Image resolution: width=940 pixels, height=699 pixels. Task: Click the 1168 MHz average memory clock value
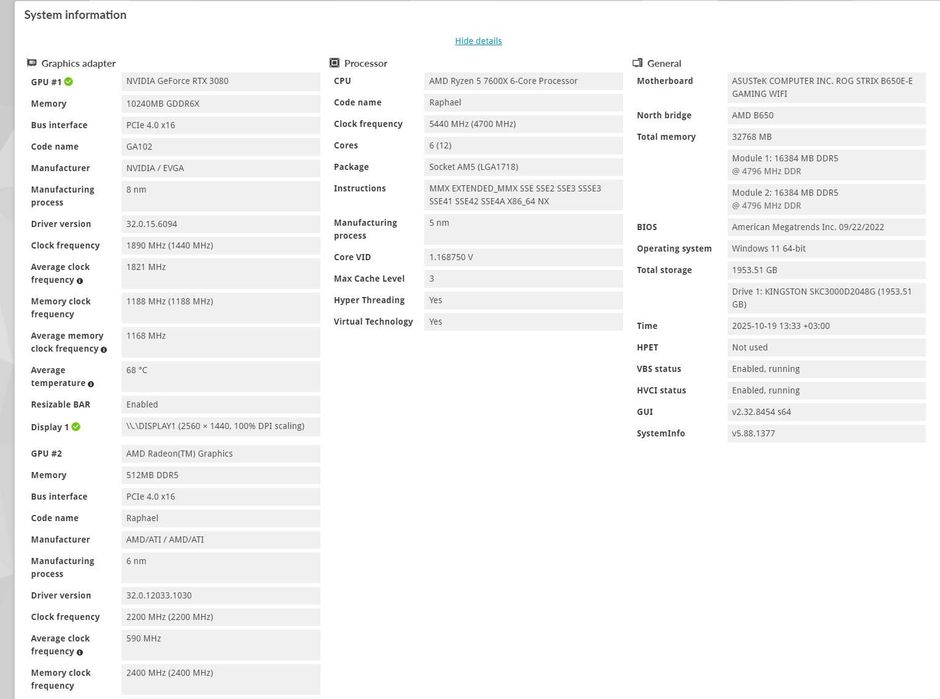(221, 342)
